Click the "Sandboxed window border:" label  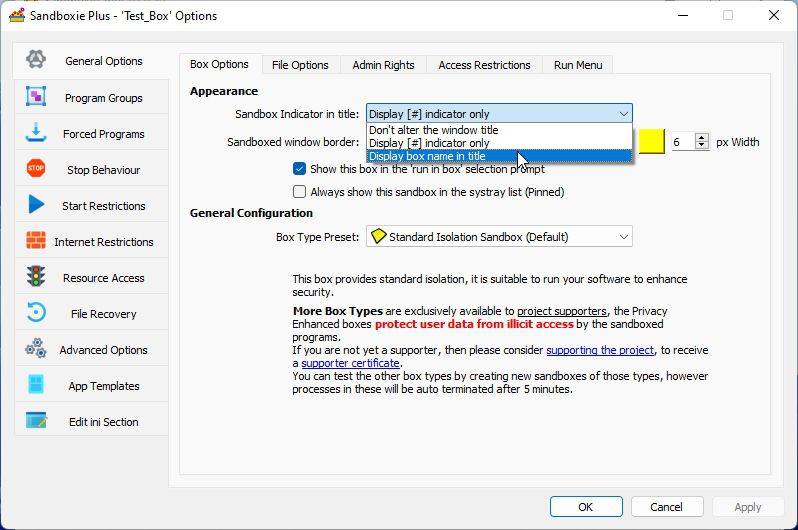point(293,142)
